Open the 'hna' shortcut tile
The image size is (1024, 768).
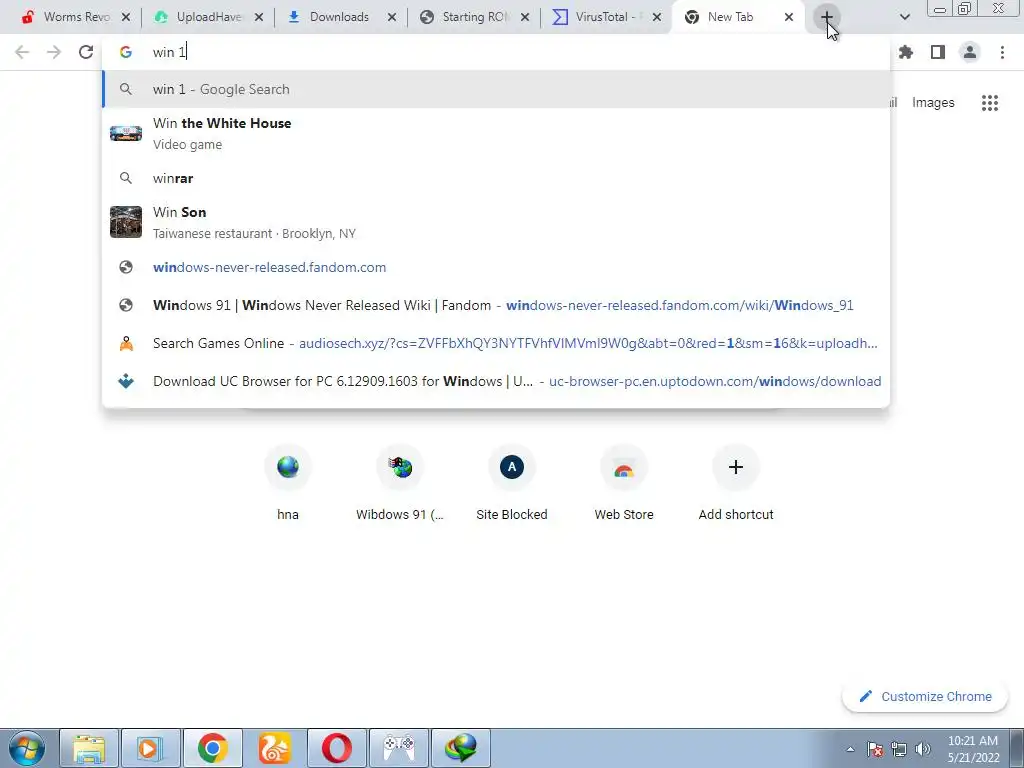click(x=288, y=483)
